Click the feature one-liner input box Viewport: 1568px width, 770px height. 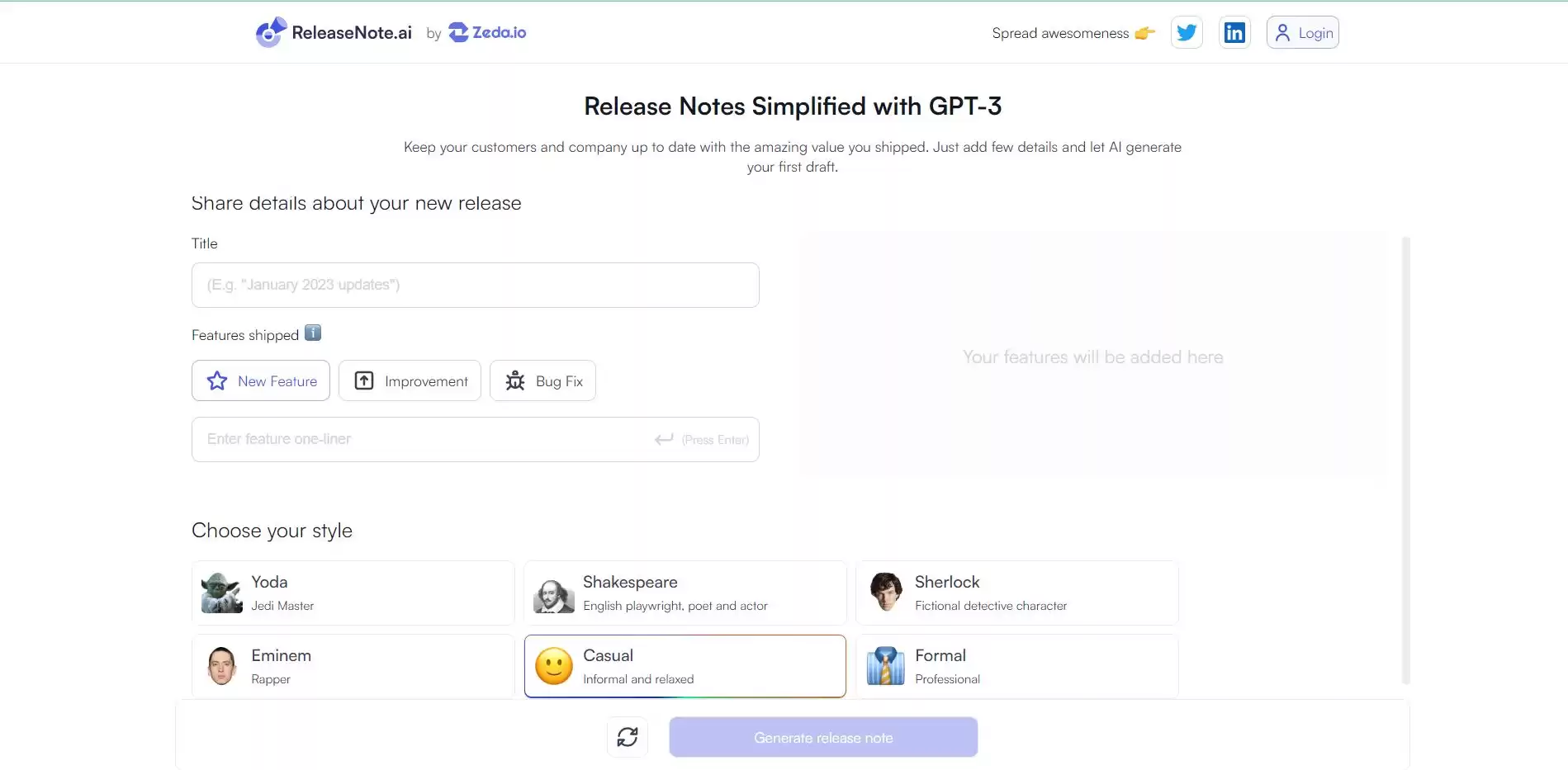pos(474,438)
